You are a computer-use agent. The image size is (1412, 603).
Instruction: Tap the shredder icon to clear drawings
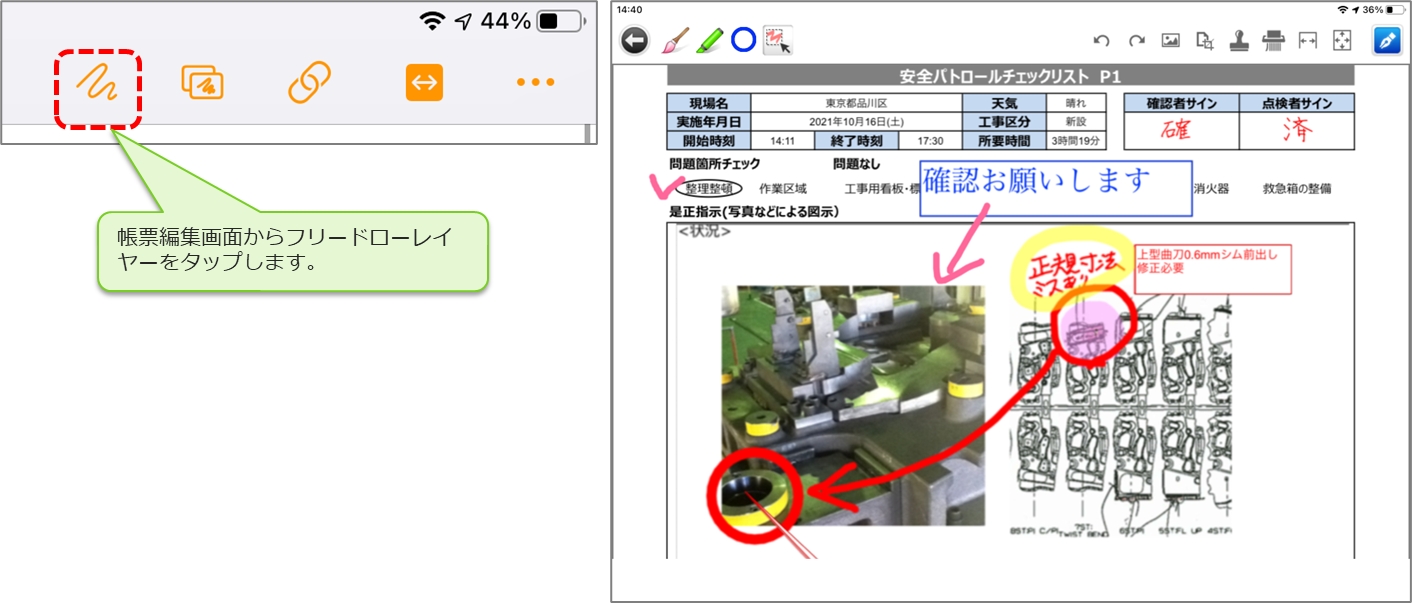point(1273,41)
